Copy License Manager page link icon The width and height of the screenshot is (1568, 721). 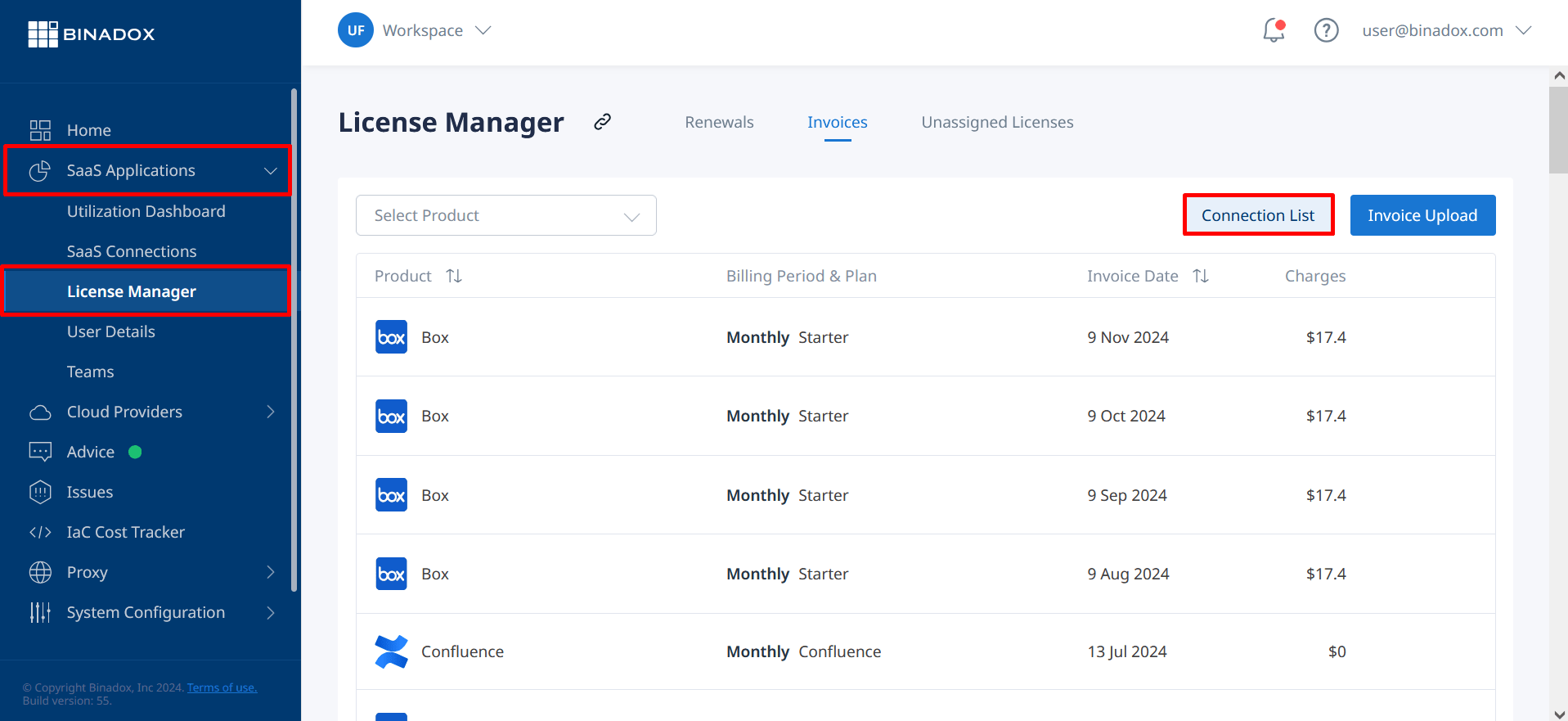click(x=603, y=122)
